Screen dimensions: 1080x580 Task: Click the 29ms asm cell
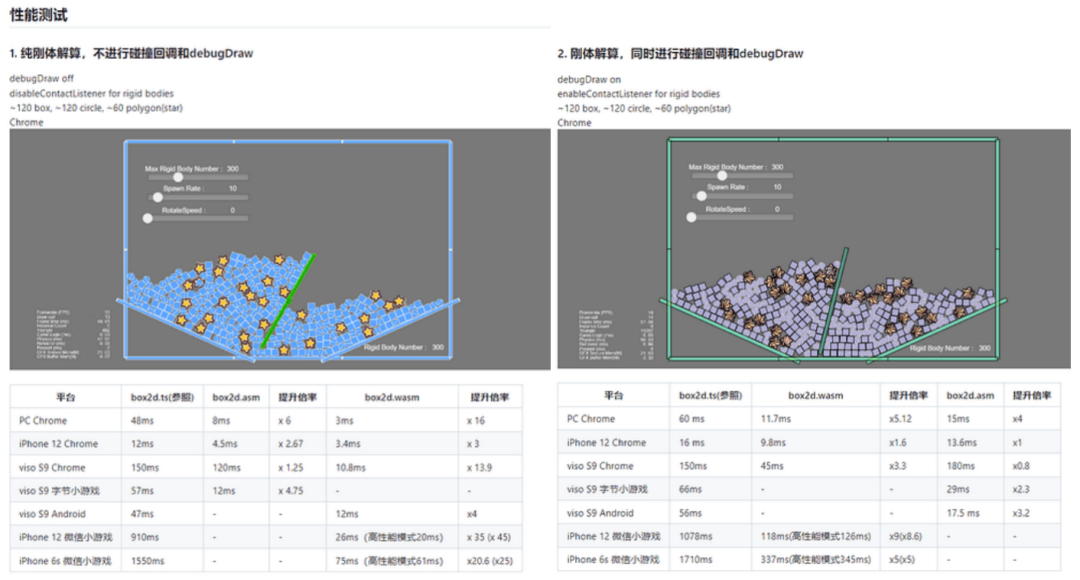[x=970, y=489]
